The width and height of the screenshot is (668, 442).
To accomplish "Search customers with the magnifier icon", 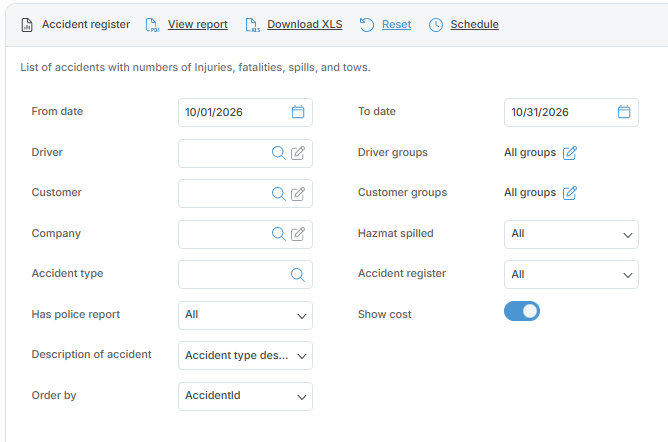I will pos(279,194).
